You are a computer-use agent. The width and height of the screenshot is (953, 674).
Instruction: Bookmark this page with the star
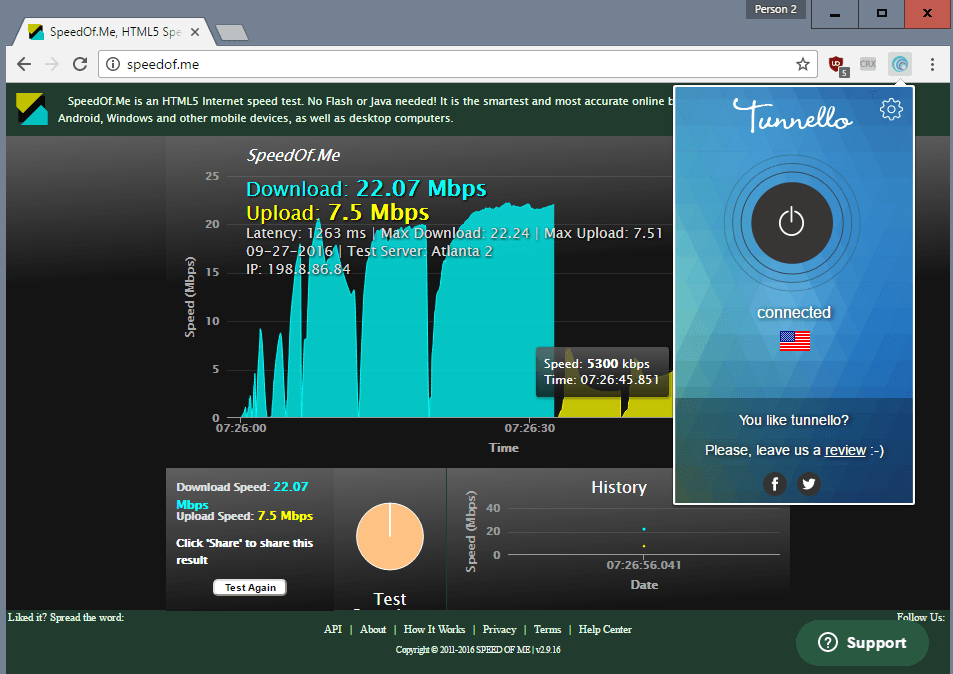tap(803, 64)
